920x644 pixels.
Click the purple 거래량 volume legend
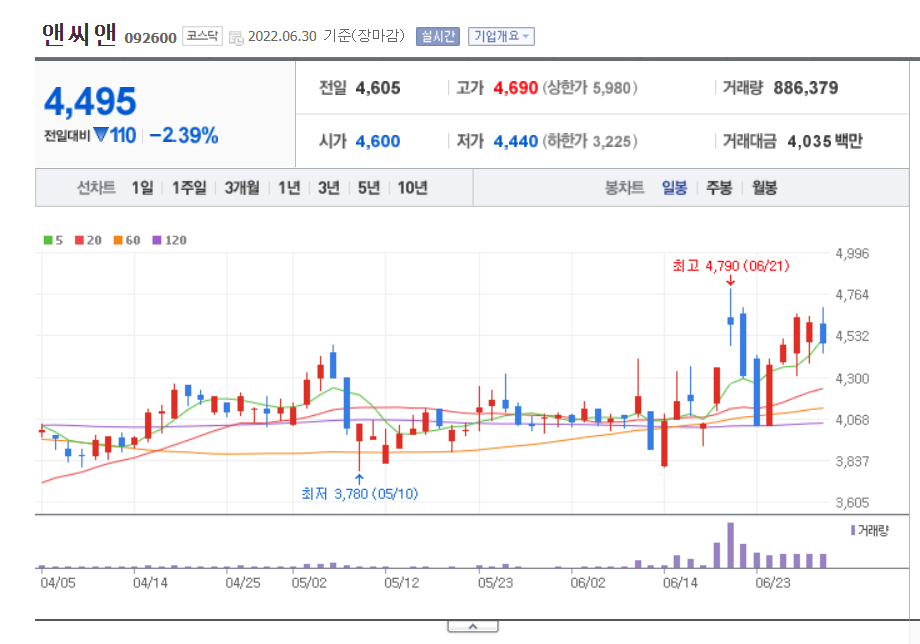pos(870,530)
